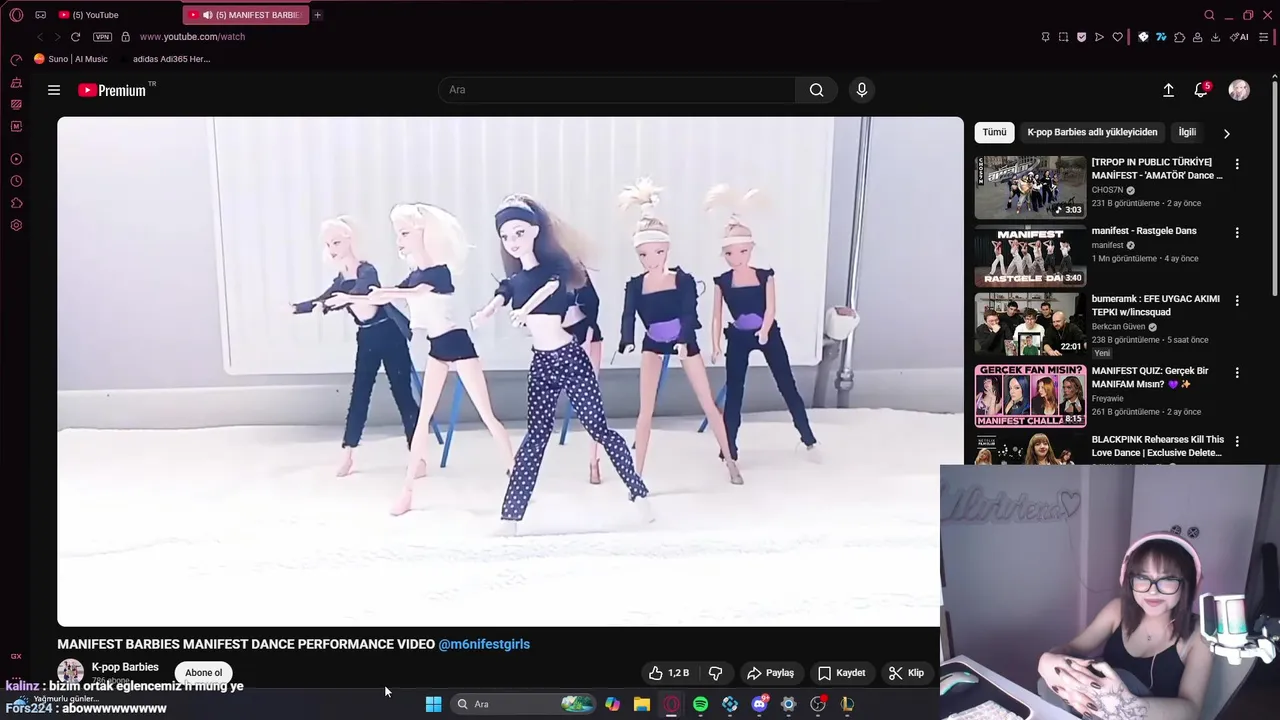Screen dimensions: 1280x720
Task: Submit search with the magnifier button
Action: 817,90
